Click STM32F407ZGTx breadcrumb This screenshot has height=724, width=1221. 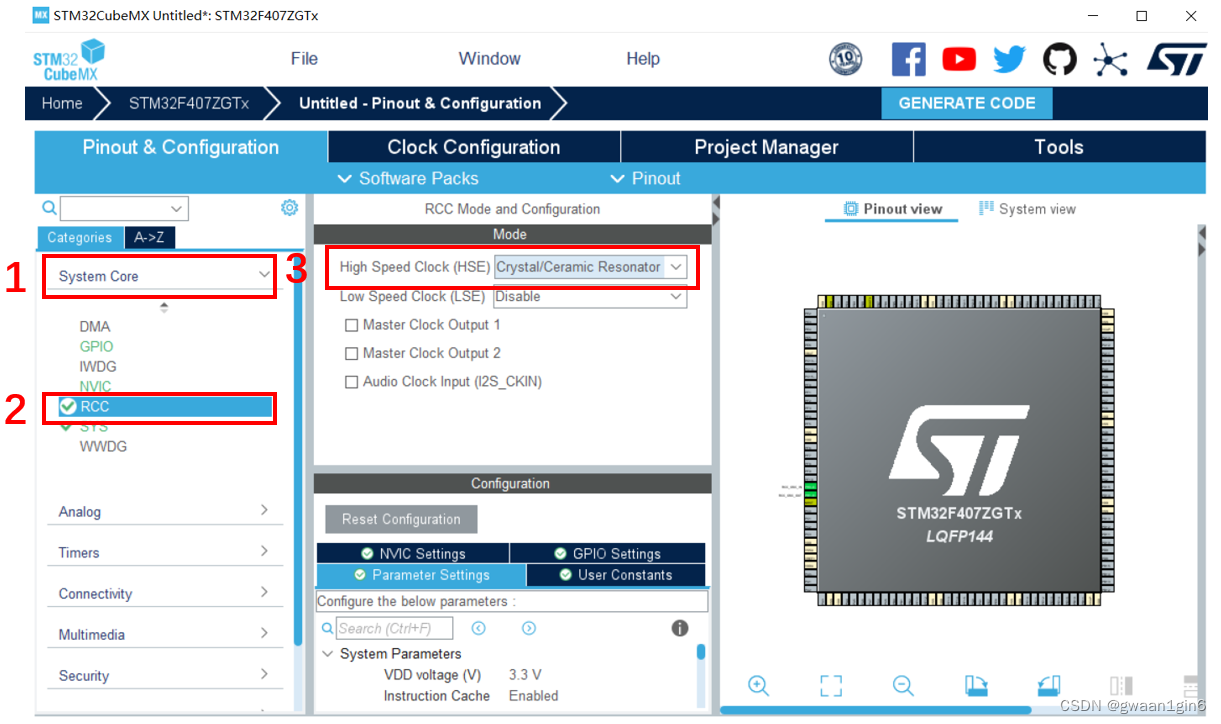(189, 103)
